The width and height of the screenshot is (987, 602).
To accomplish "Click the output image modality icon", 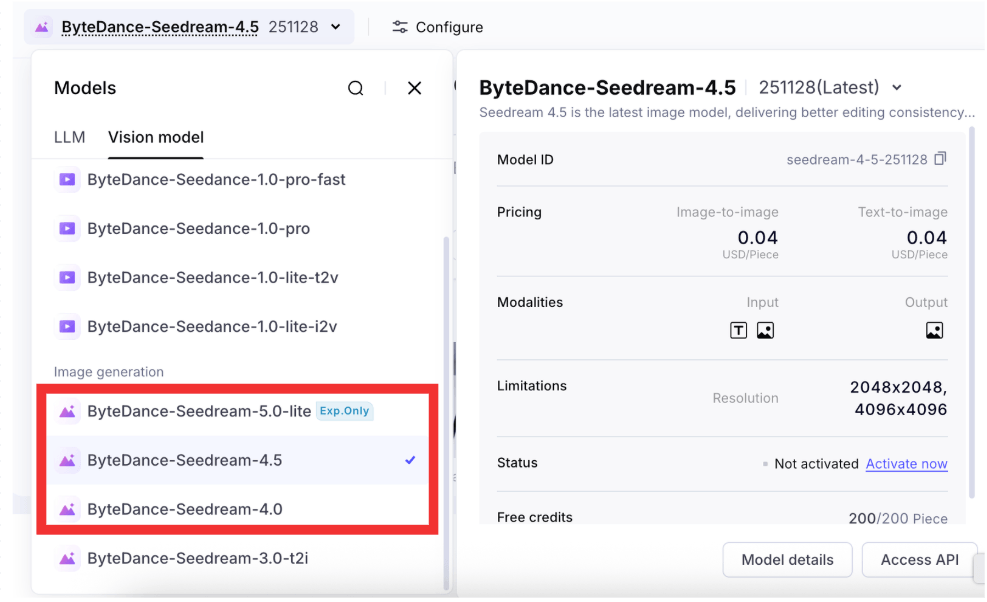I will point(934,330).
